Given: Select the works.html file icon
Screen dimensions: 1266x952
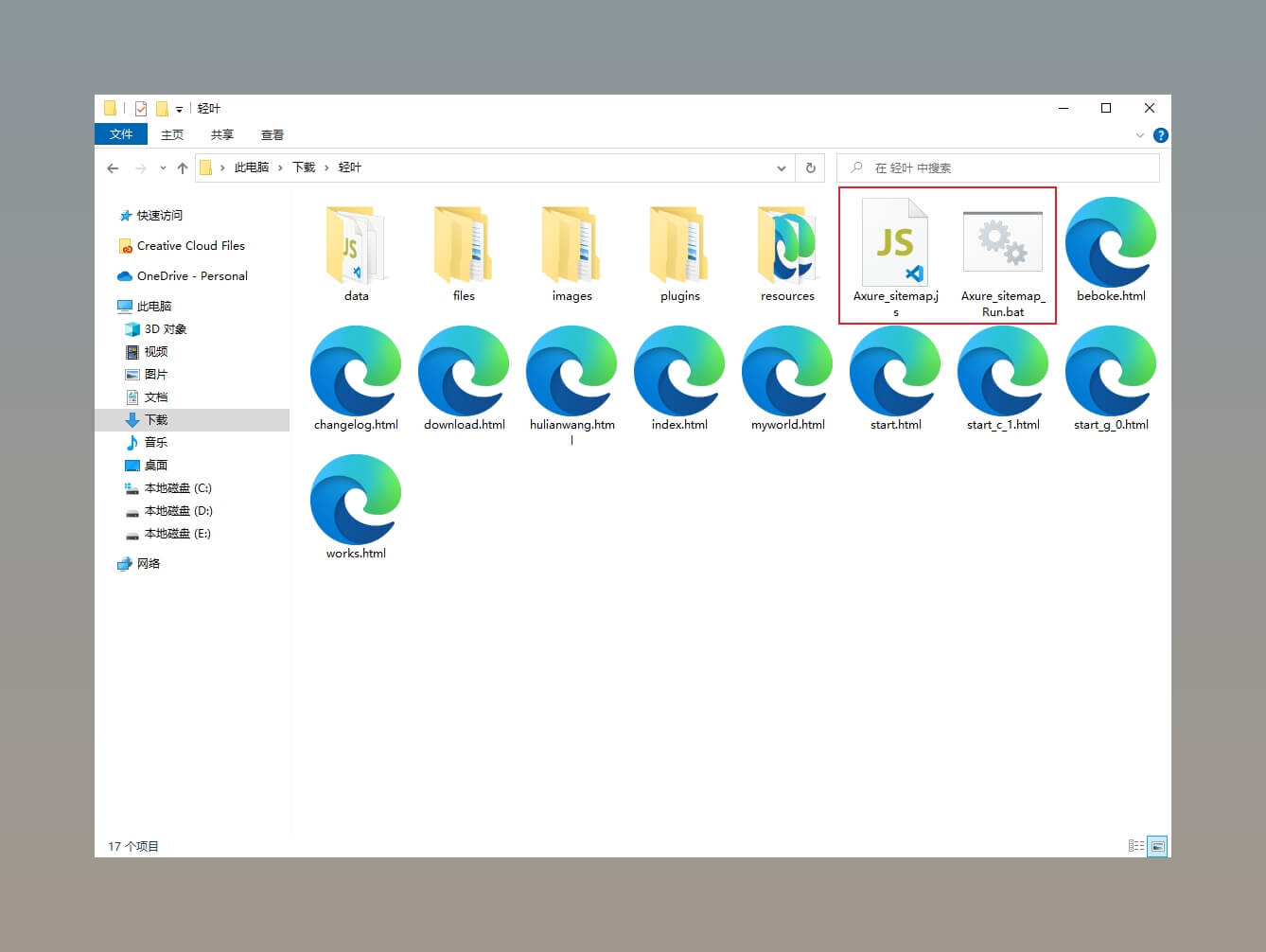Looking at the screenshot, I should 356,500.
